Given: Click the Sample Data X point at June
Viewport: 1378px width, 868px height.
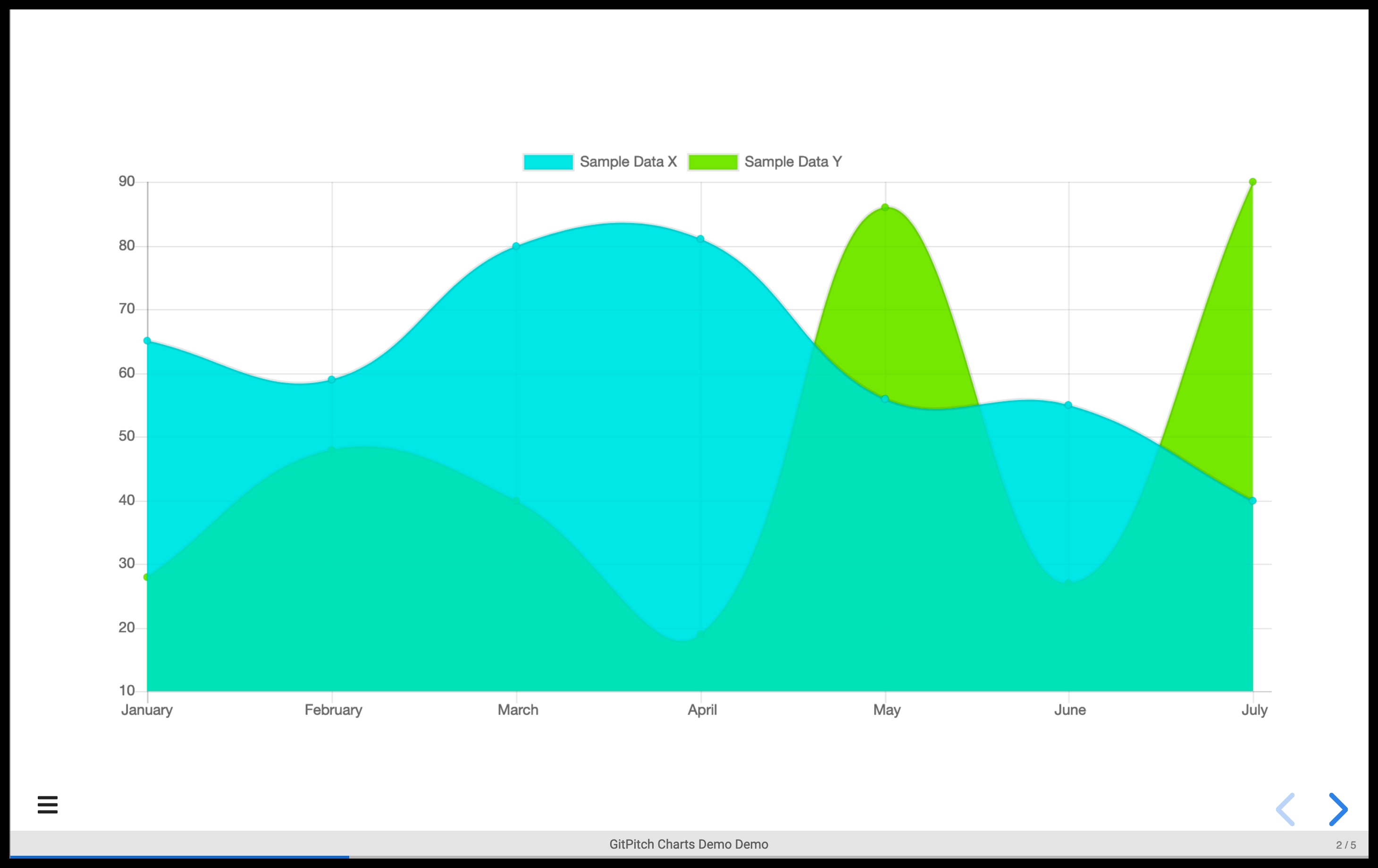Looking at the screenshot, I should tap(1068, 405).
